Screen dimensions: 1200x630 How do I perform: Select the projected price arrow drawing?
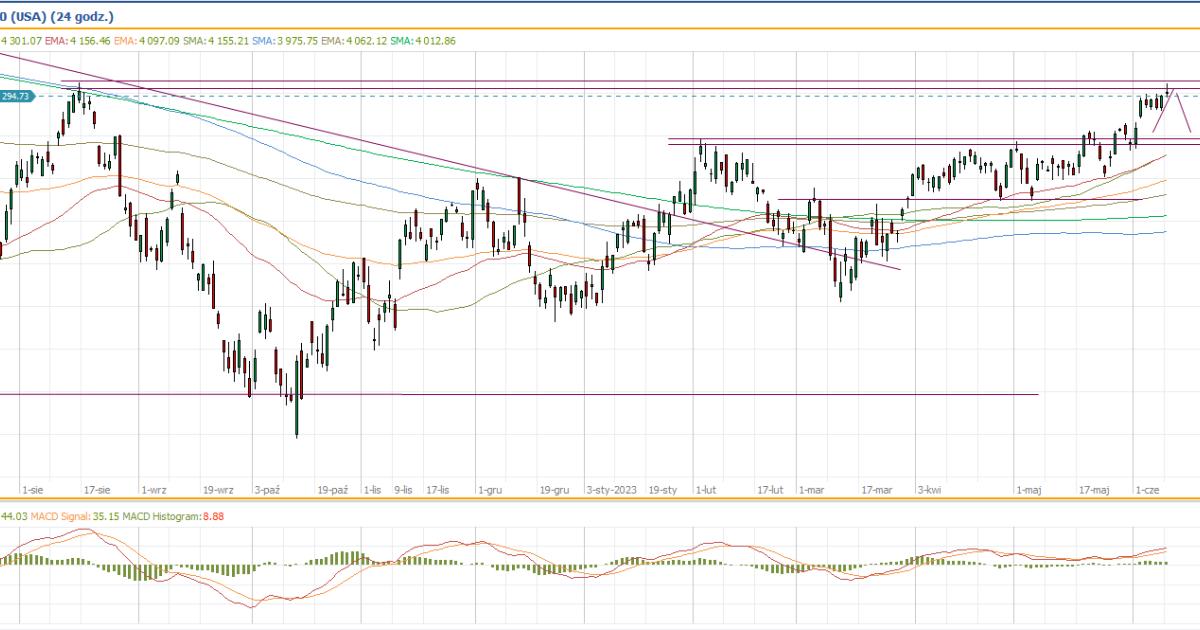(x=1175, y=108)
